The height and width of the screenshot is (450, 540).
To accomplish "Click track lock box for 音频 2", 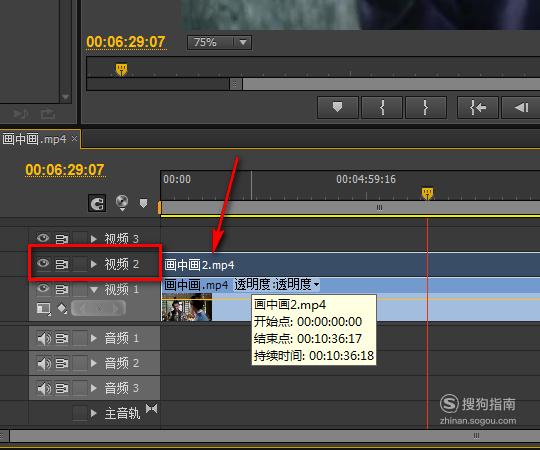I will 80,363.
